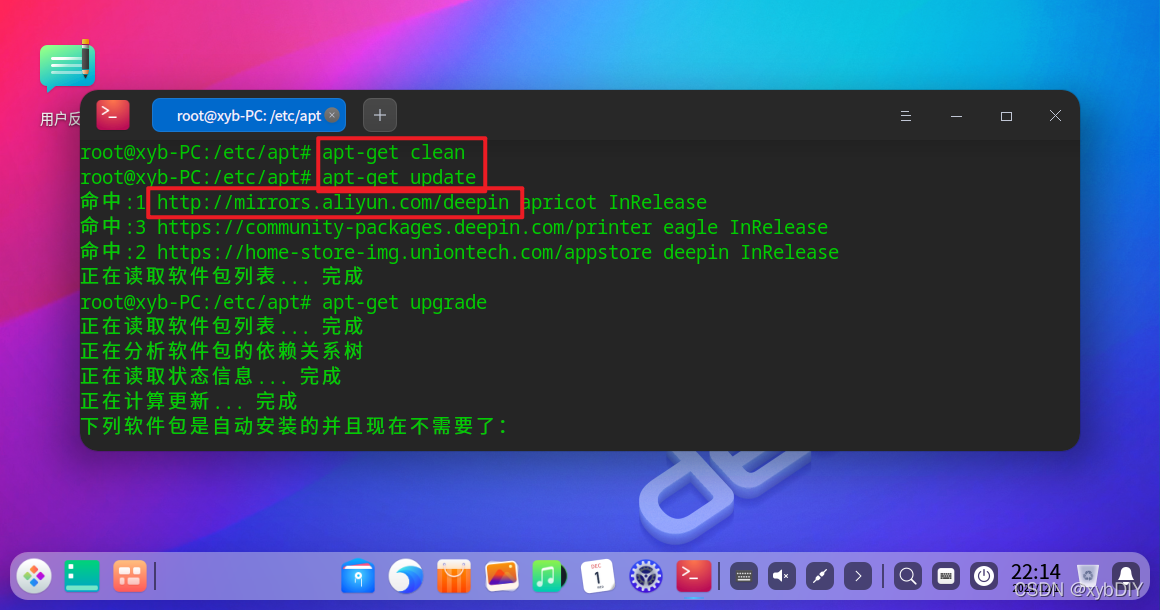Open the notification bell icon

tap(1126, 576)
